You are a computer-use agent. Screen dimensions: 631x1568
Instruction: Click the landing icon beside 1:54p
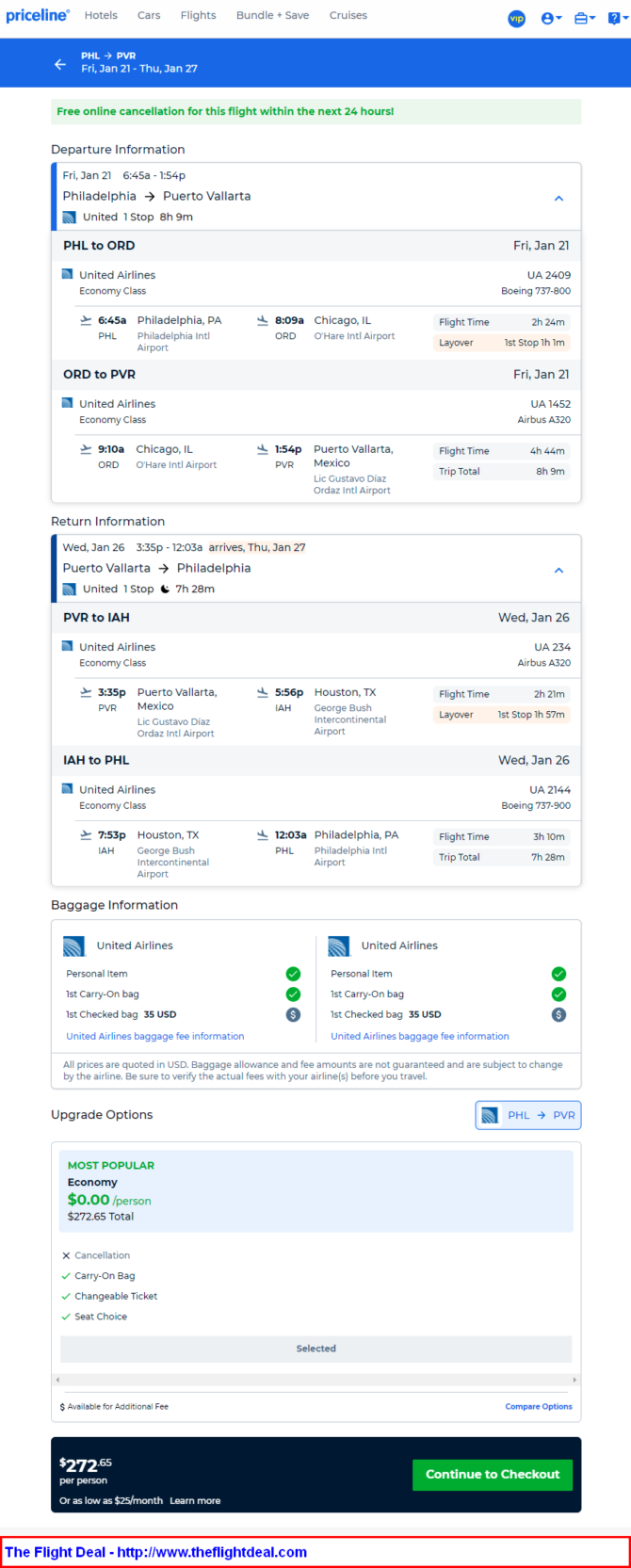tap(263, 449)
